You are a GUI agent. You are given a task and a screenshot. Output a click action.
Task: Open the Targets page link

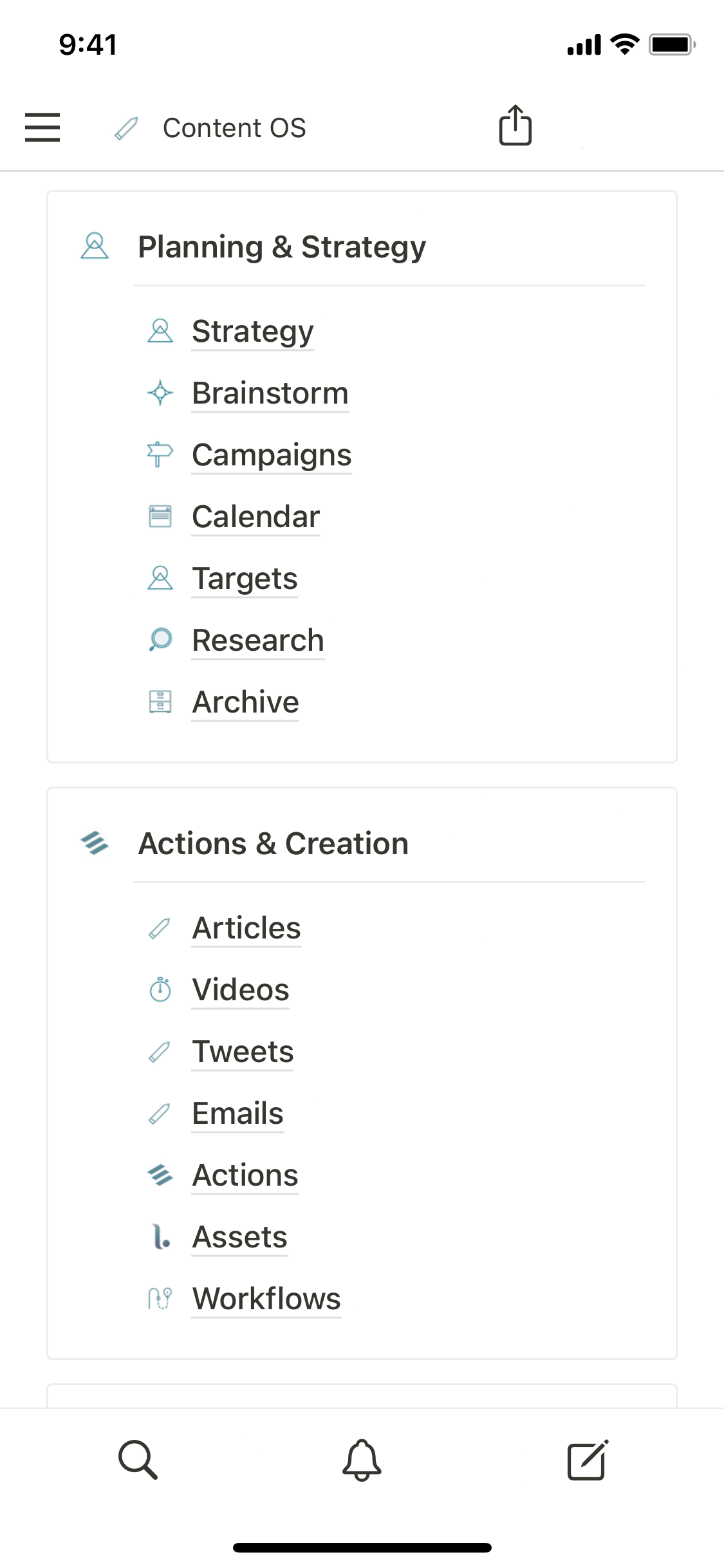[x=245, y=578]
